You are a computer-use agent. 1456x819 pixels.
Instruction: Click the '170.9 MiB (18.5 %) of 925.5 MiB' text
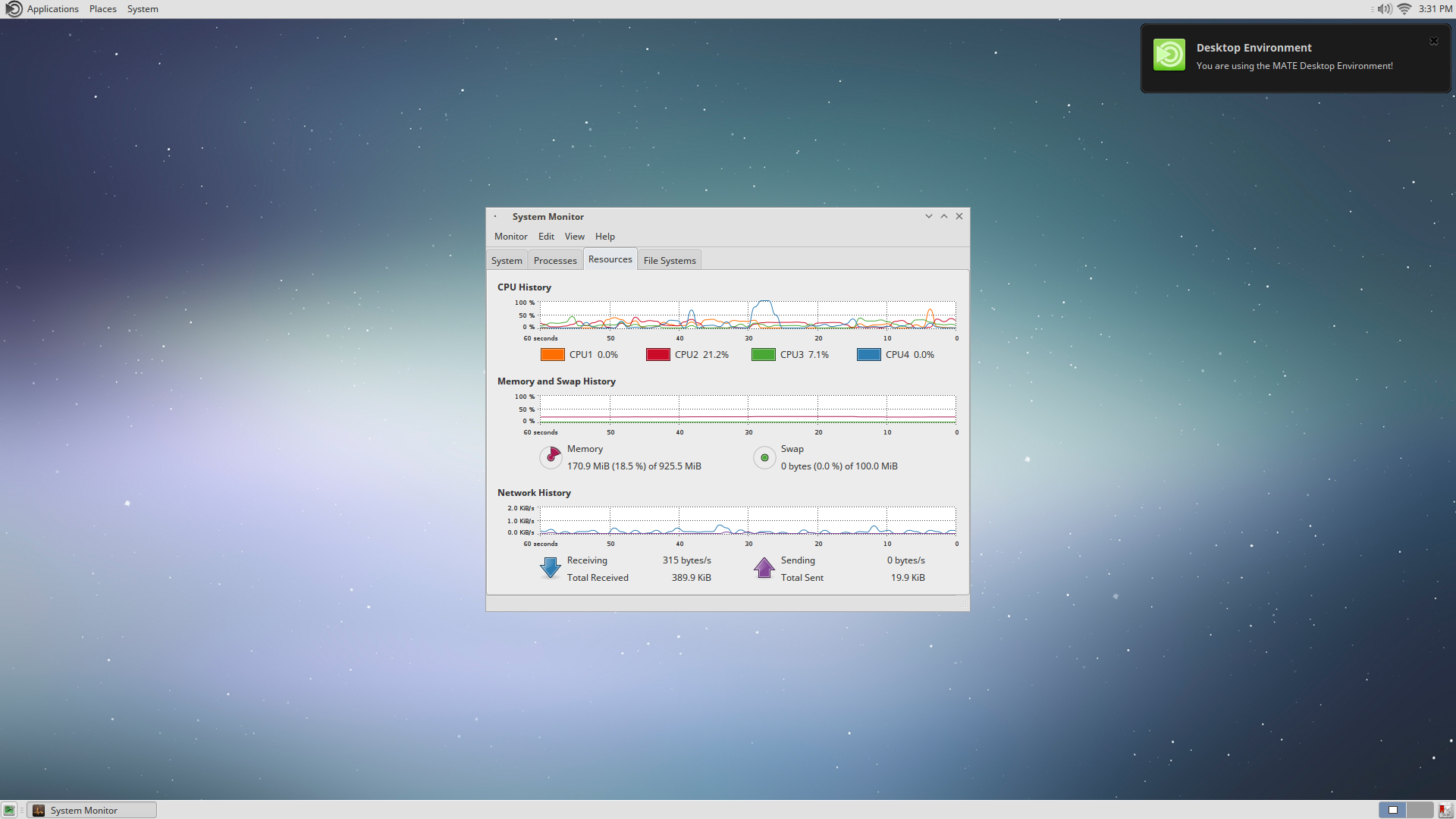(634, 466)
